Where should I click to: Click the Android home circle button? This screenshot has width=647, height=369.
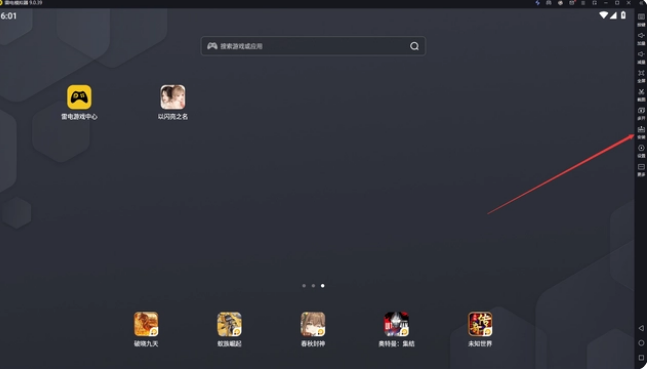[641, 343]
